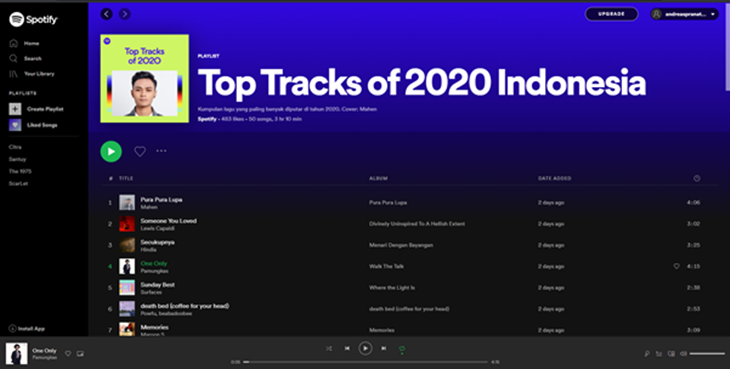
Task: Select the track One Only in the list
Action: pos(154,263)
